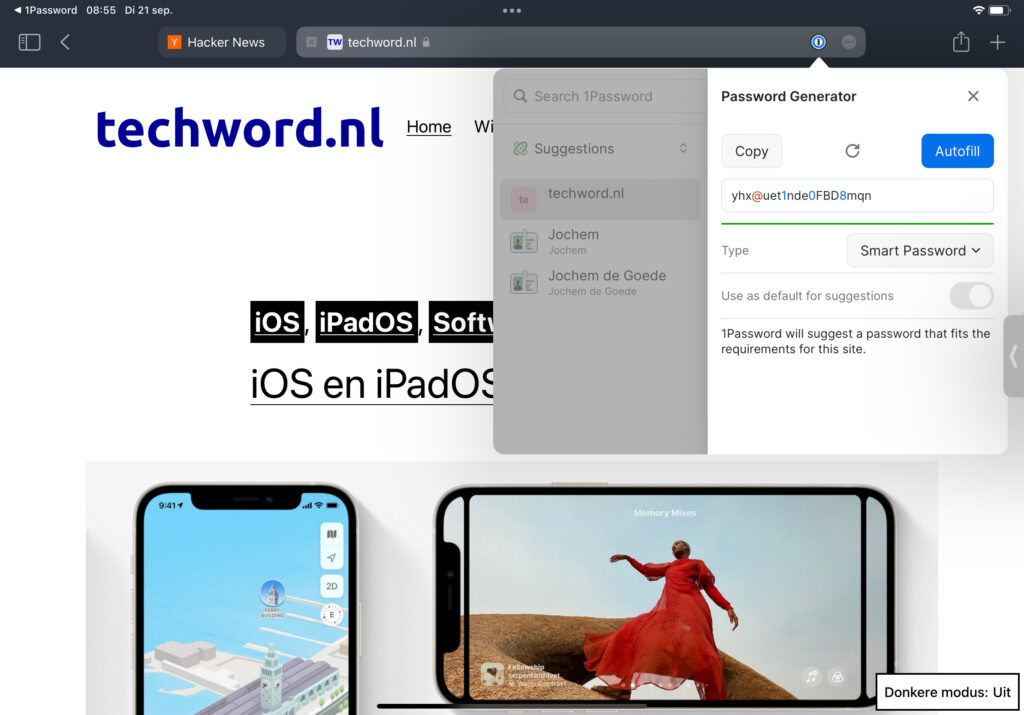This screenshot has height=715, width=1024.
Task: Toggle Use as default for suggestions
Action: pyautogui.click(x=971, y=296)
